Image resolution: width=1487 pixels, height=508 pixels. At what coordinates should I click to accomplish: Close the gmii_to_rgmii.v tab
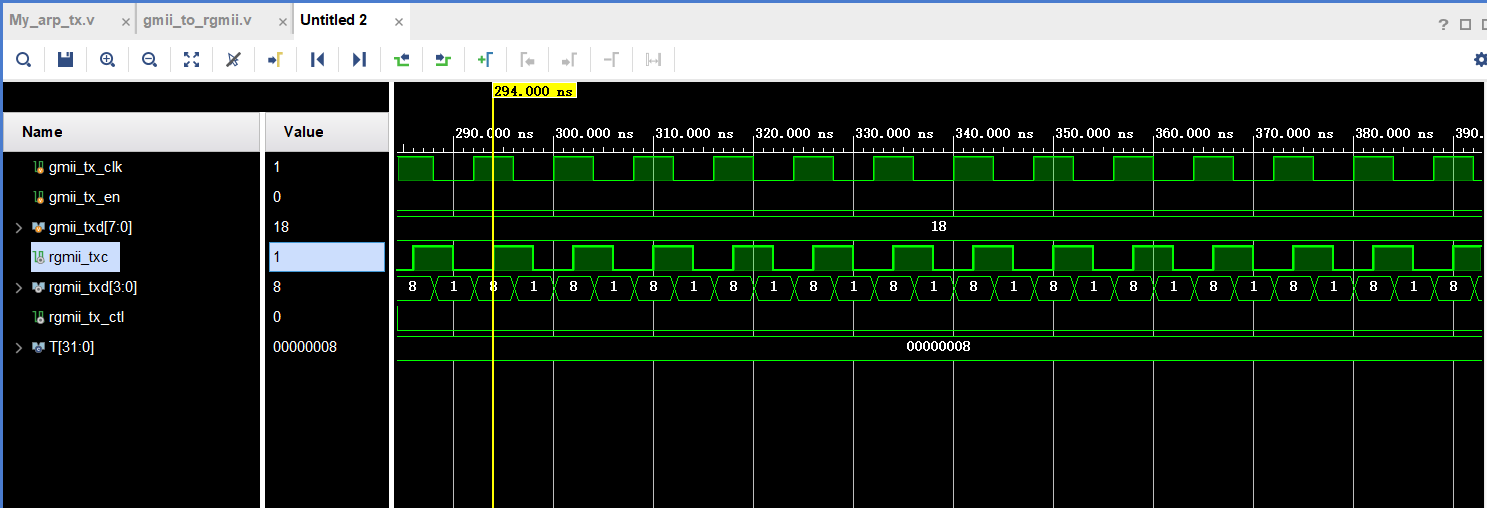click(x=281, y=21)
